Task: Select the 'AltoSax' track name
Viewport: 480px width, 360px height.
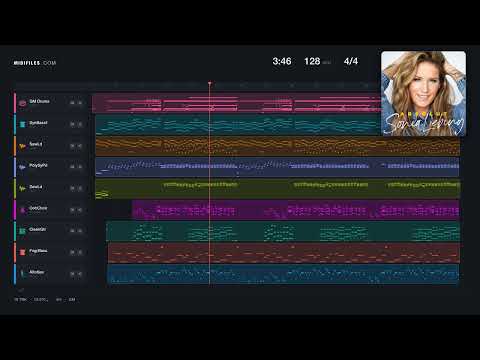Action: [x=37, y=272]
